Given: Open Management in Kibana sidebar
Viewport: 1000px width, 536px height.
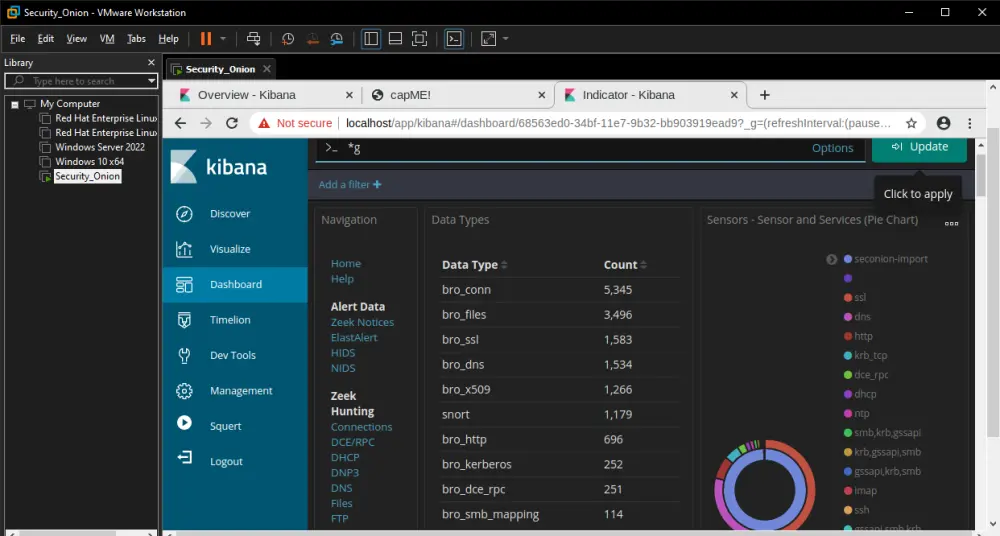Looking at the screenshot, I should 235,391.
